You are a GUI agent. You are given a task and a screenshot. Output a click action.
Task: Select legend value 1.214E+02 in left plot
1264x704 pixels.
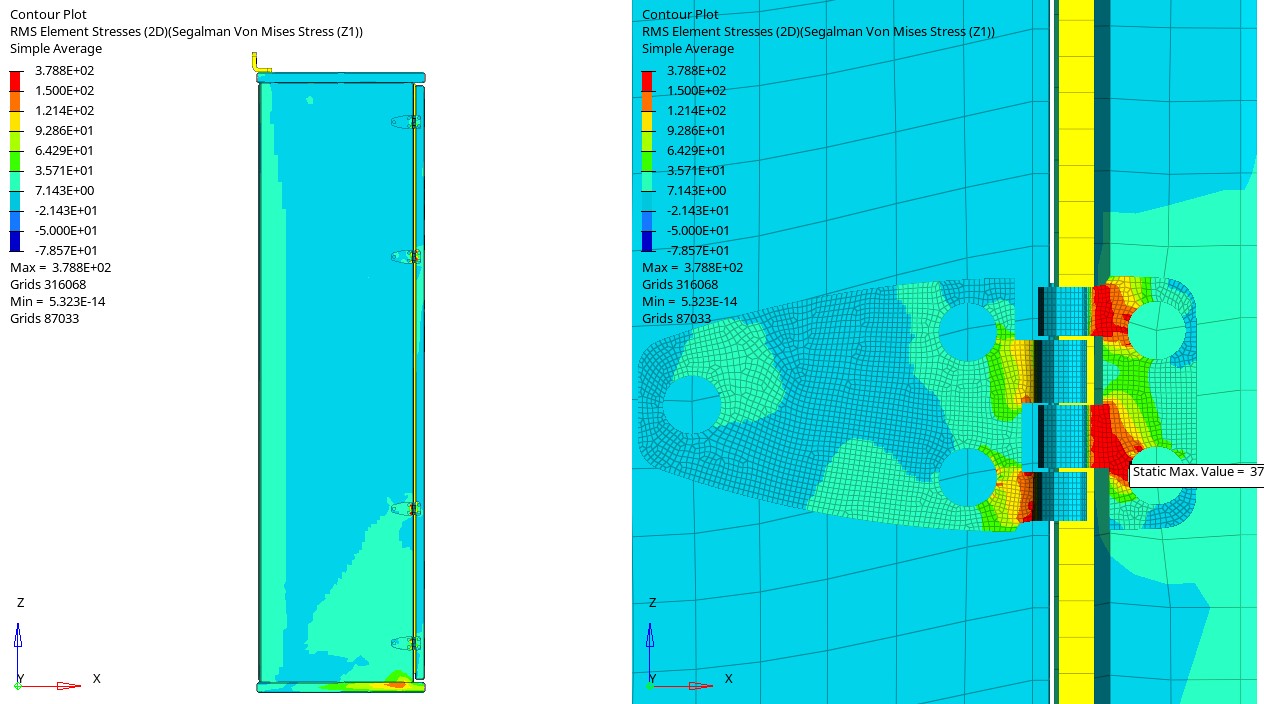point(64,111)
